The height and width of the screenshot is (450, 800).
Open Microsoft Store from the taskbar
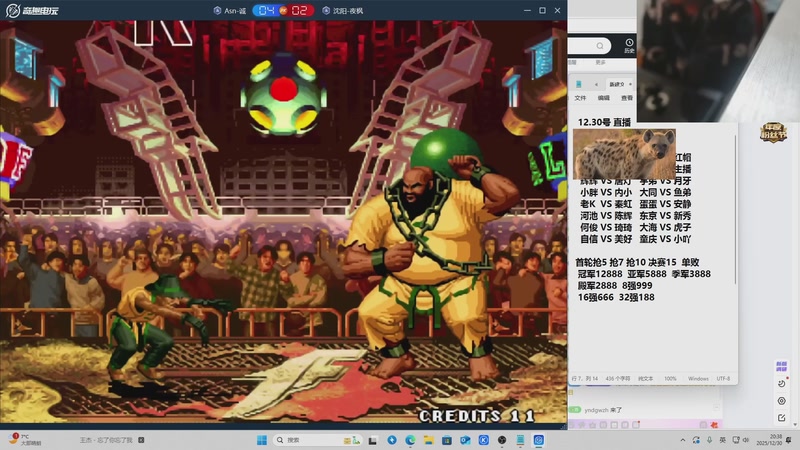pos(447,440)
